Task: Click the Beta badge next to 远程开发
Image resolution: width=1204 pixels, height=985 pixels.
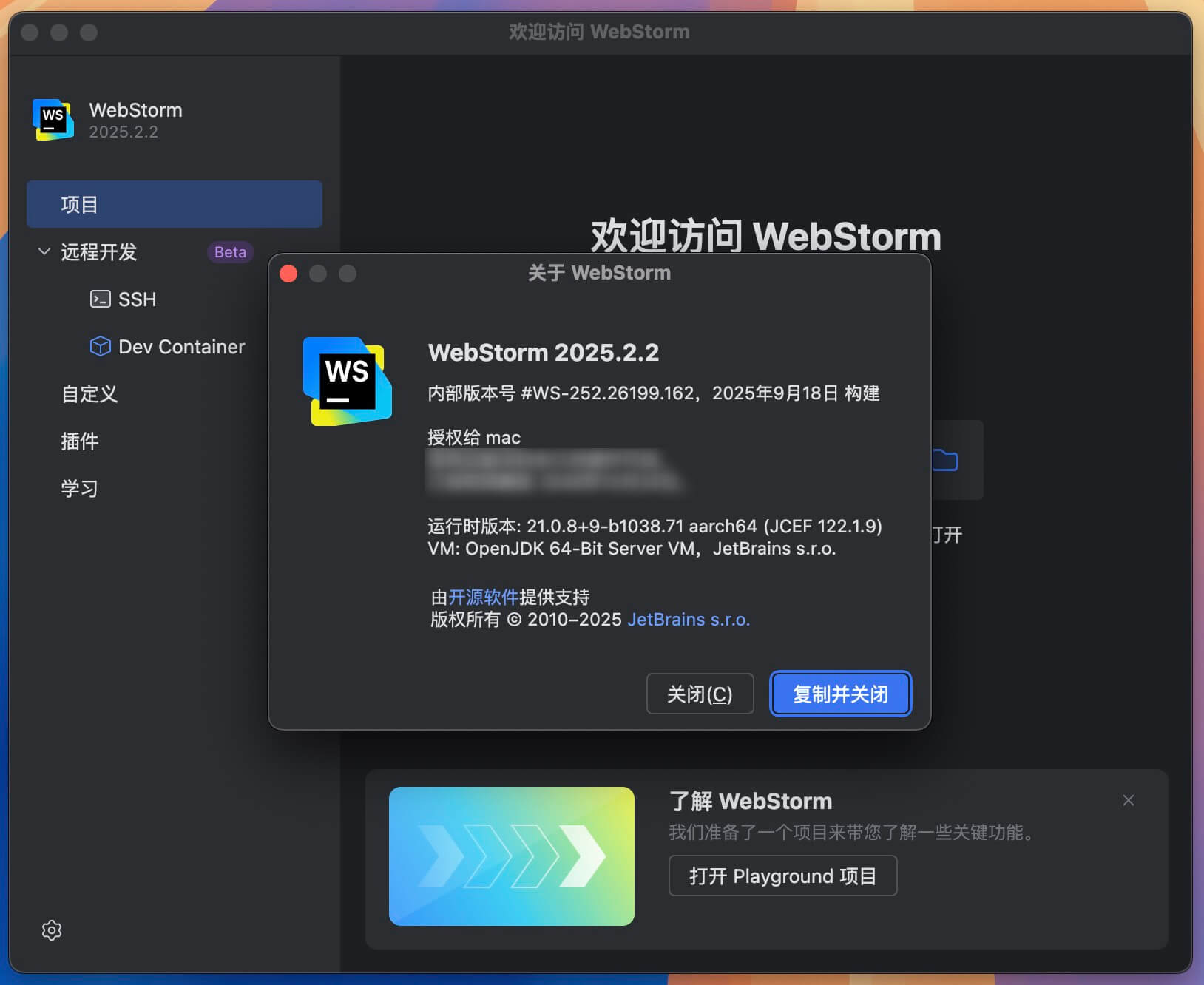Action: point(230,252)
